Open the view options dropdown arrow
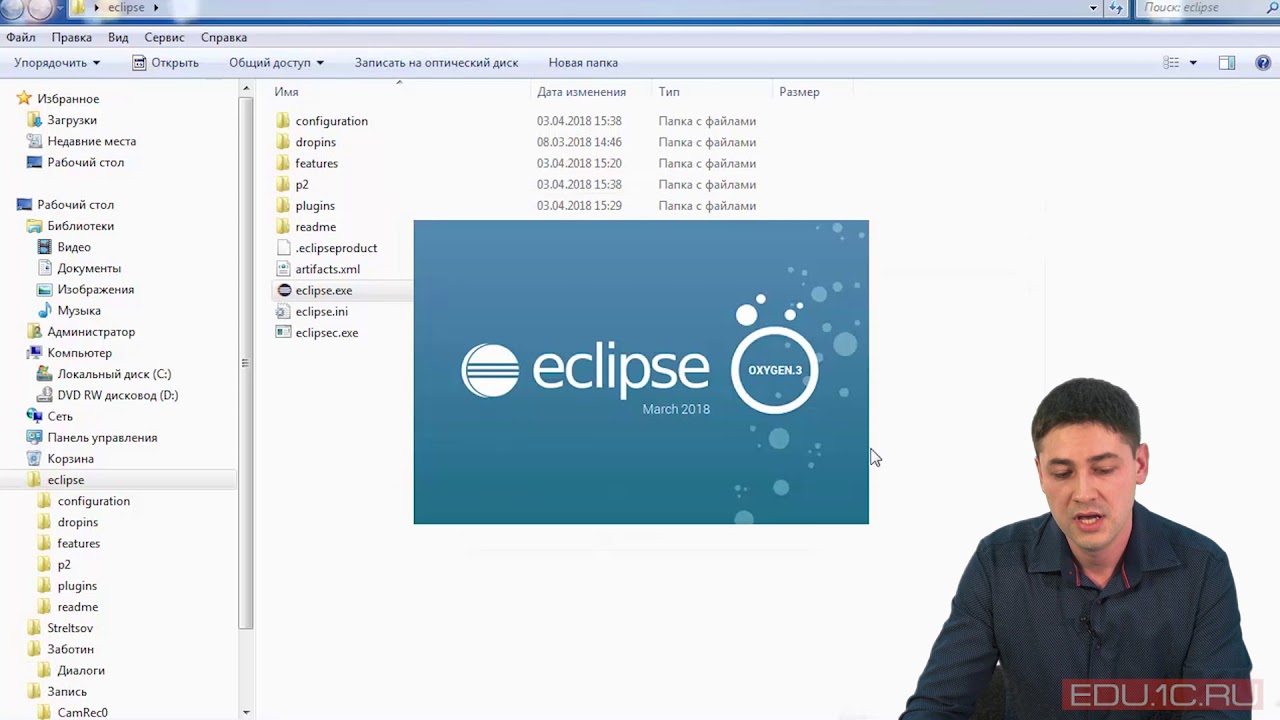The image size is (1280, 720). [1192, 62]
